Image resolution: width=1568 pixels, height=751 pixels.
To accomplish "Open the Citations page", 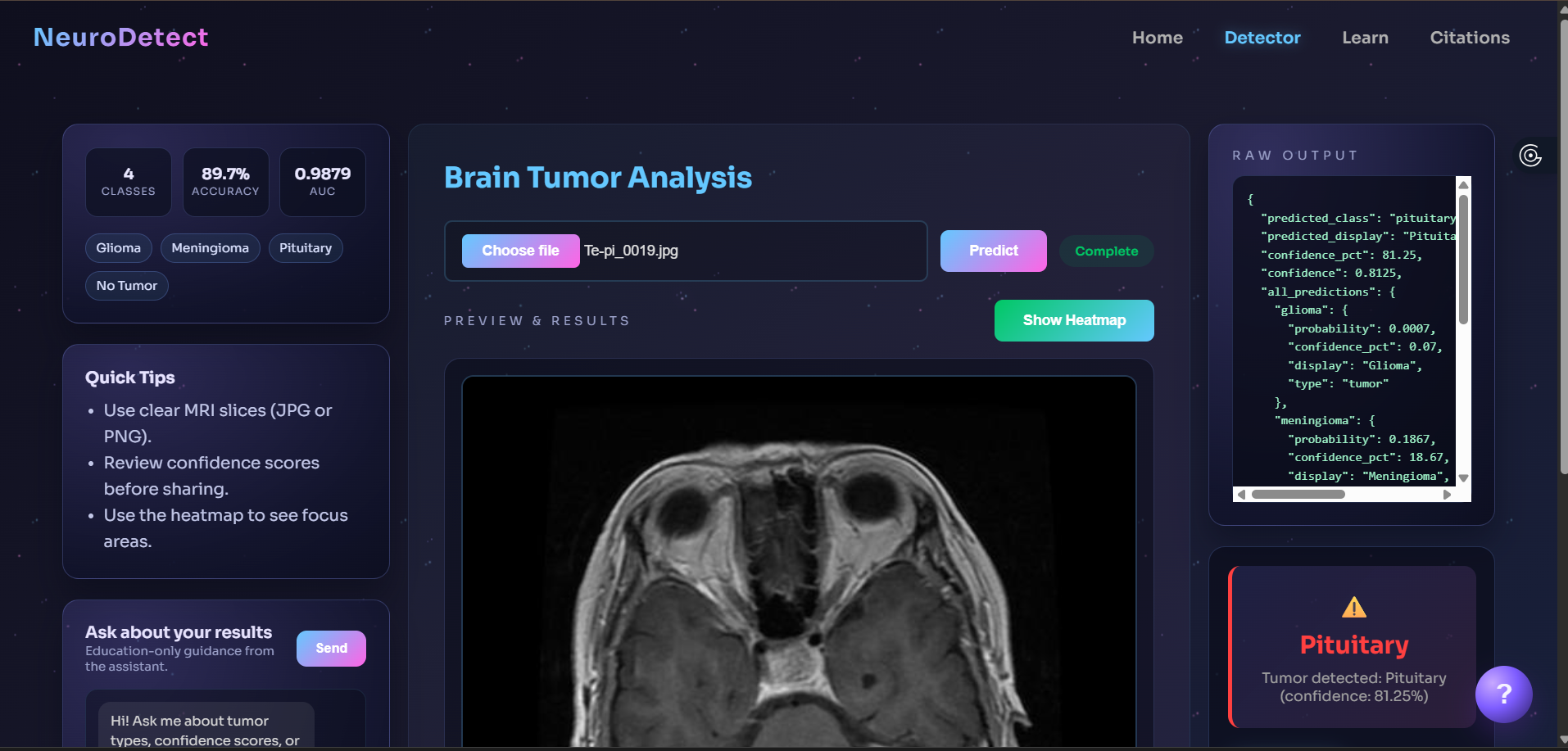I will click(1469, 38).
